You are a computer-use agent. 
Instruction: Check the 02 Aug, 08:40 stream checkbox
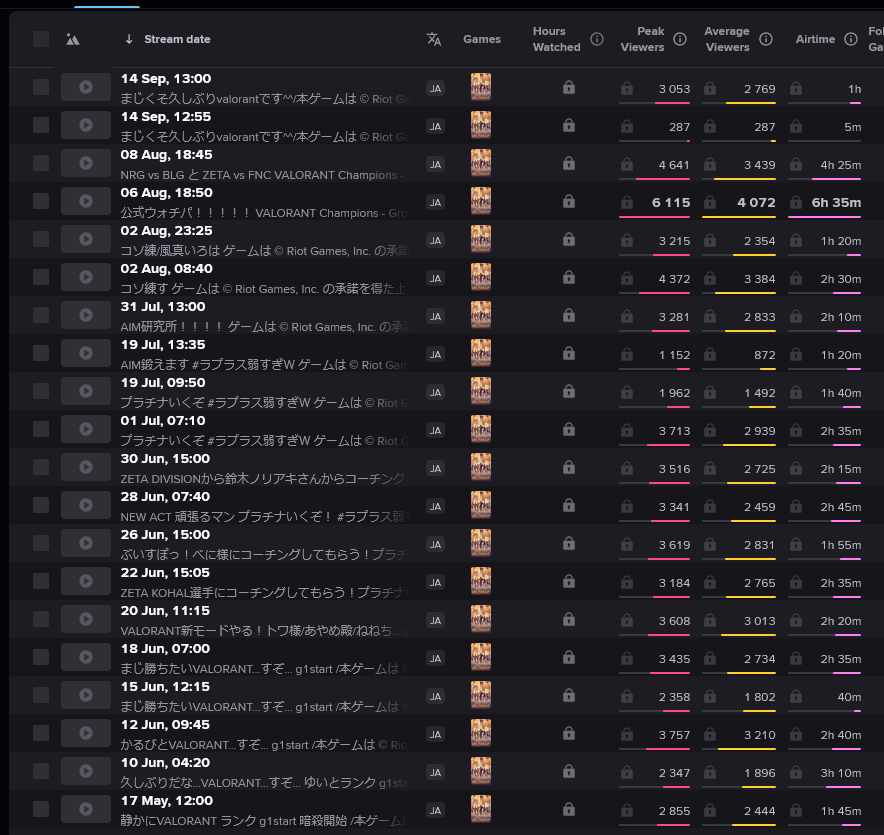click(x=41, y=277)
